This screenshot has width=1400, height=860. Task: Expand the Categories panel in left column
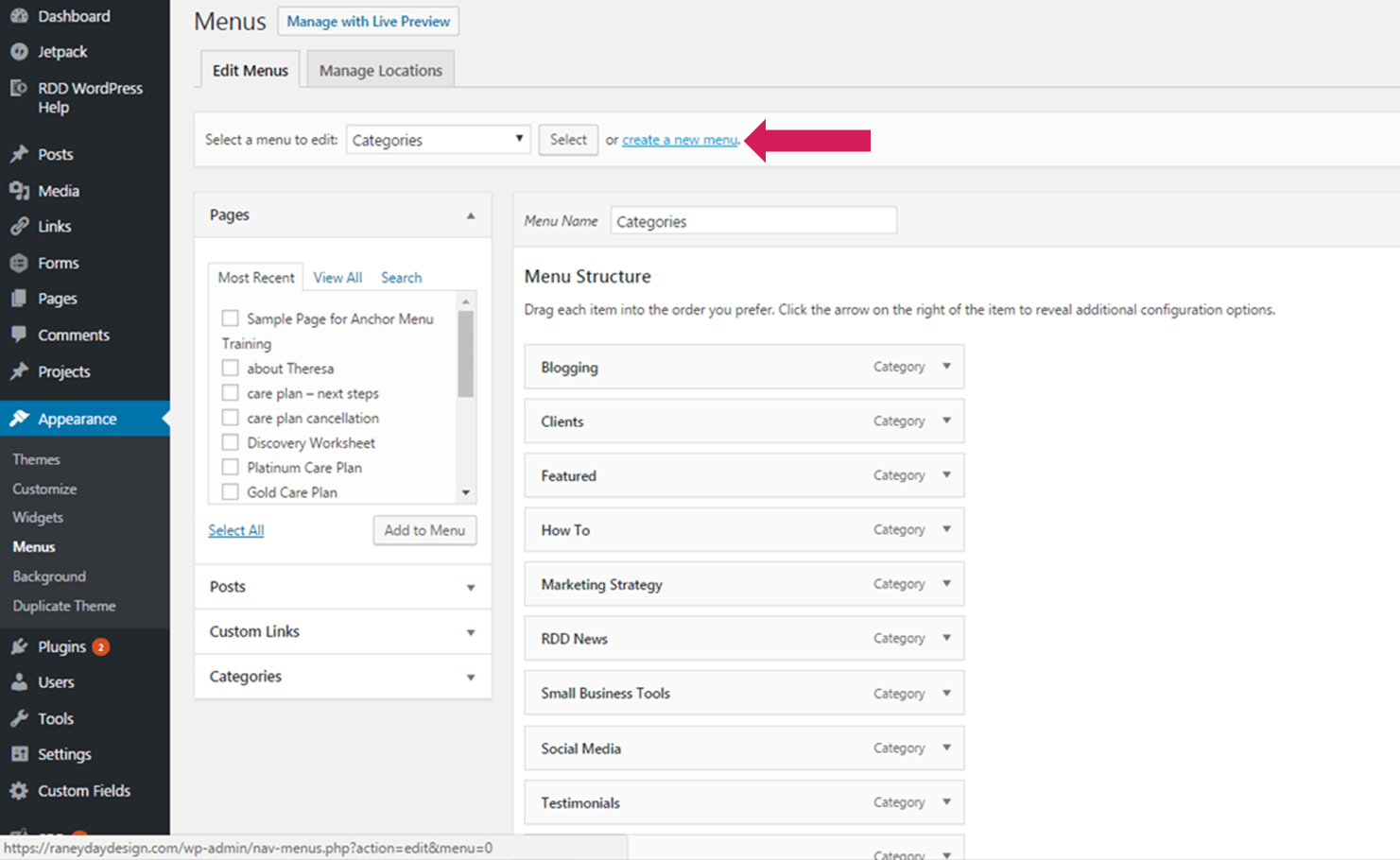click(471, 678)
